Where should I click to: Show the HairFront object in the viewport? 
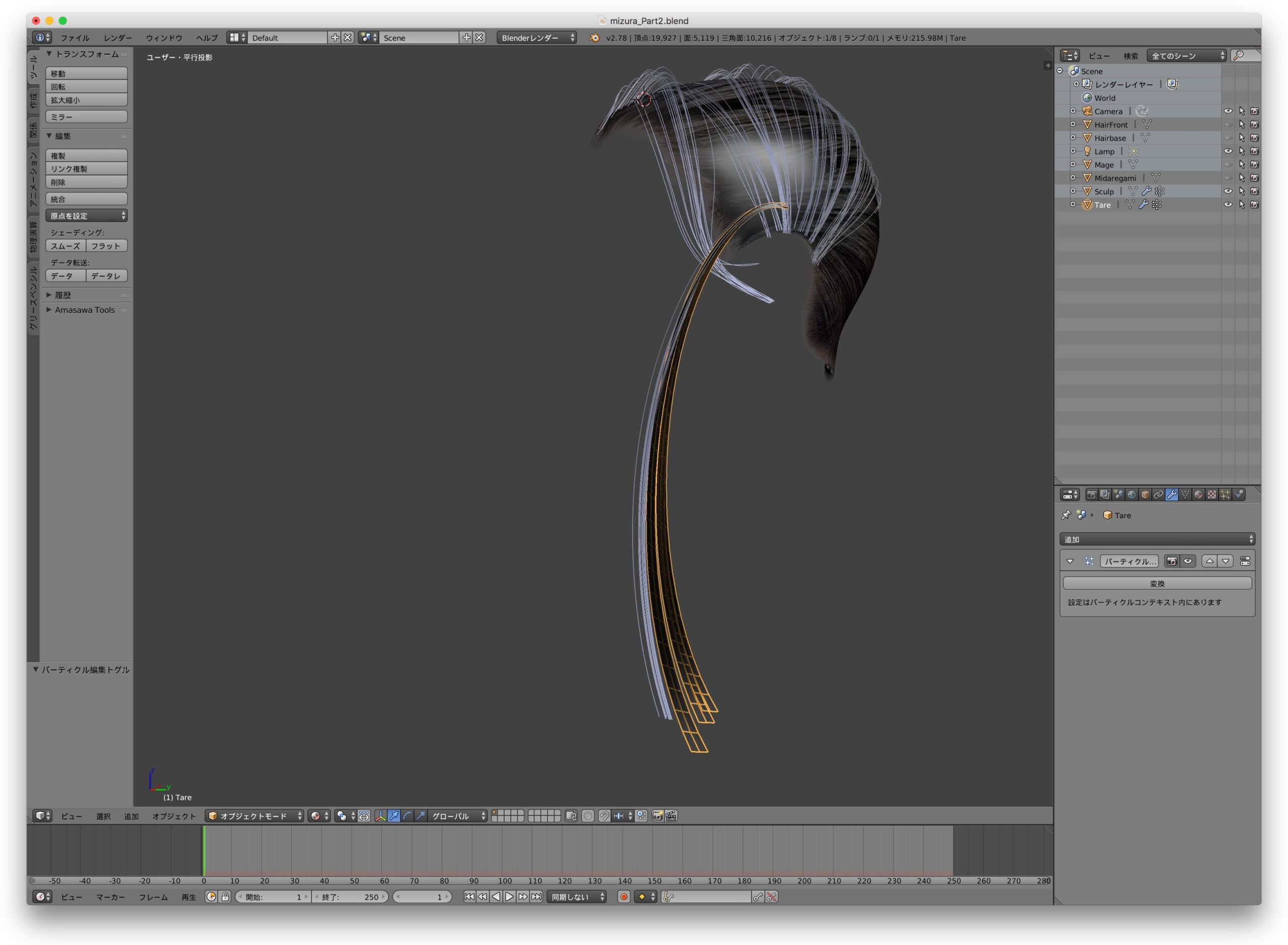click(1228, 125)
